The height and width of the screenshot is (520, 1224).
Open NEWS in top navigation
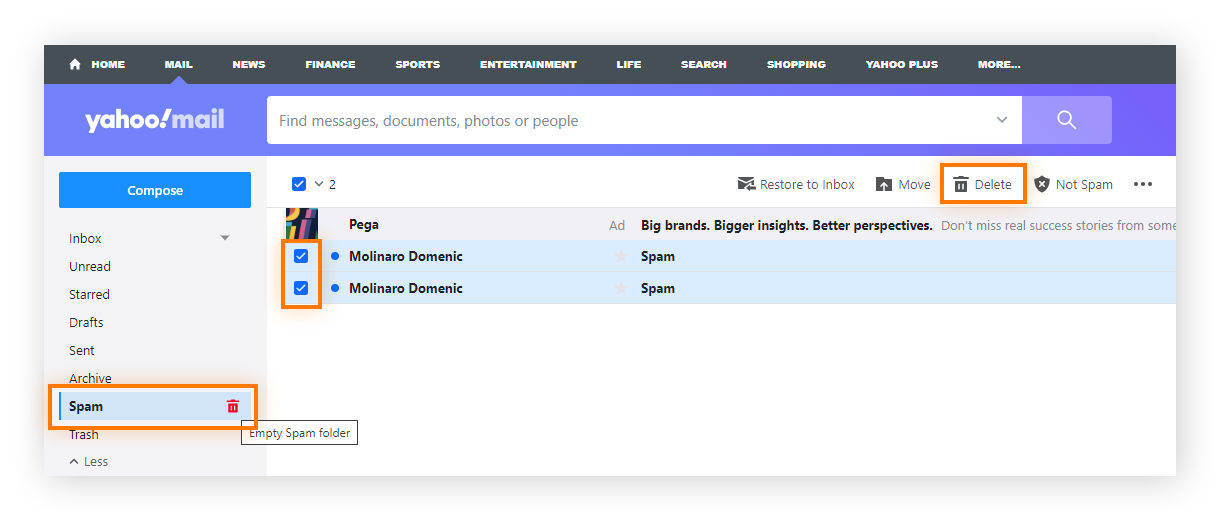pyautogui.click(x=249, y=64)
